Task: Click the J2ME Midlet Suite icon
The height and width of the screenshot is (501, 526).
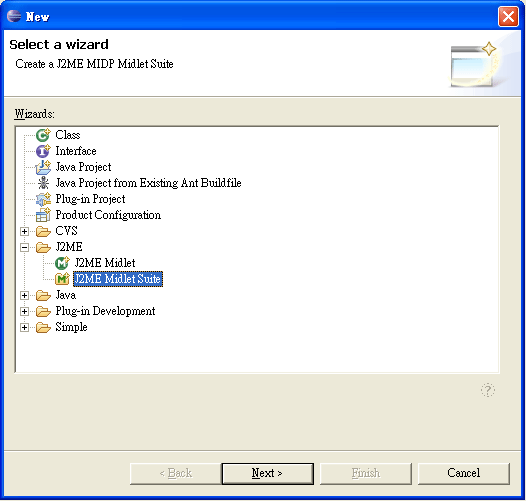Action: click(x=62, y=279)
